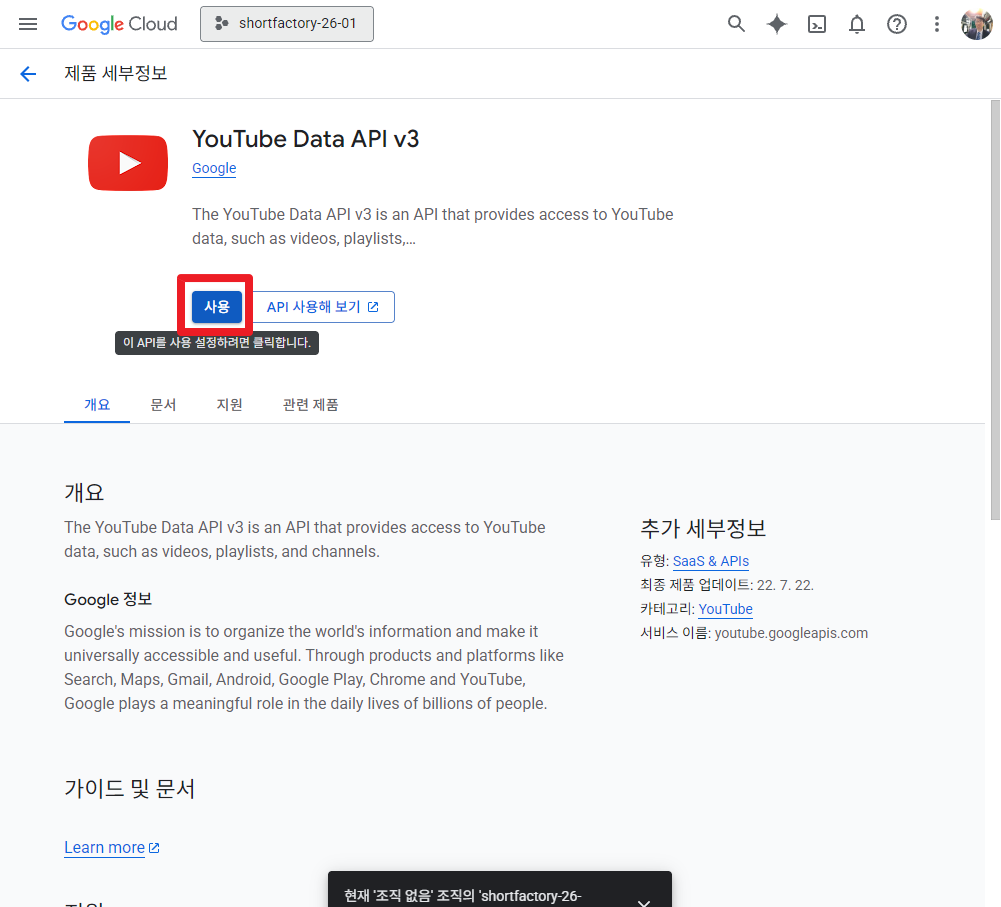The image size is (1001, 907).
Task: Launch the Gemini assistant
Action: tap(776, 23)
